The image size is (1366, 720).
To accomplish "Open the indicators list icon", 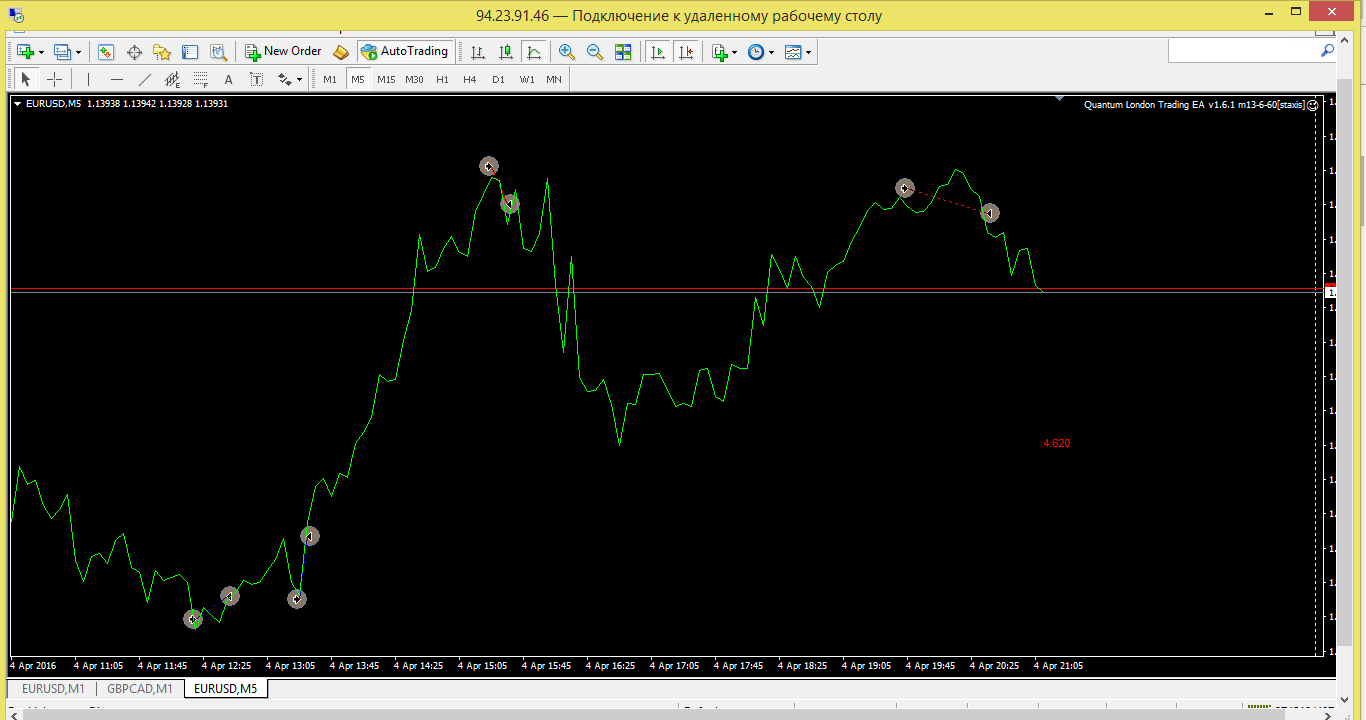I will [x=720, y=52].
